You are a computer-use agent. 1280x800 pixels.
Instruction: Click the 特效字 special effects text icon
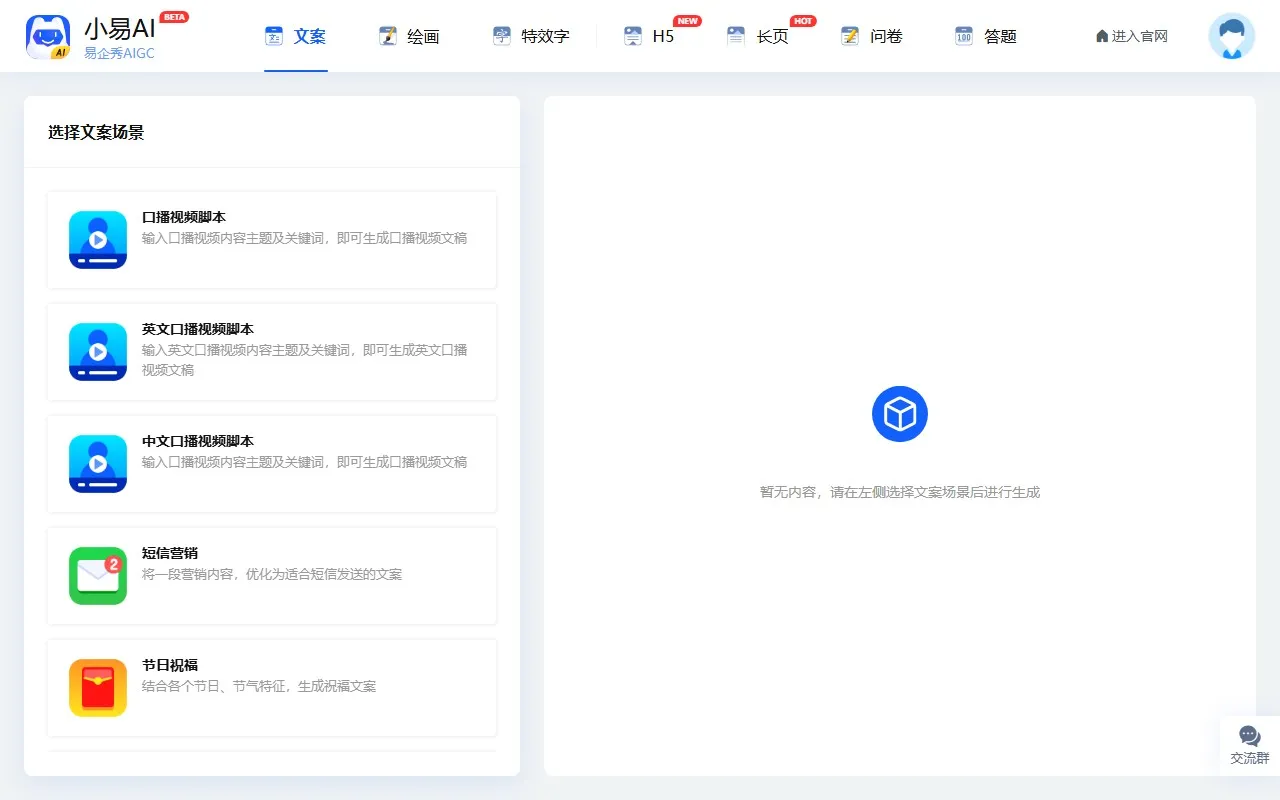[501, 35]
